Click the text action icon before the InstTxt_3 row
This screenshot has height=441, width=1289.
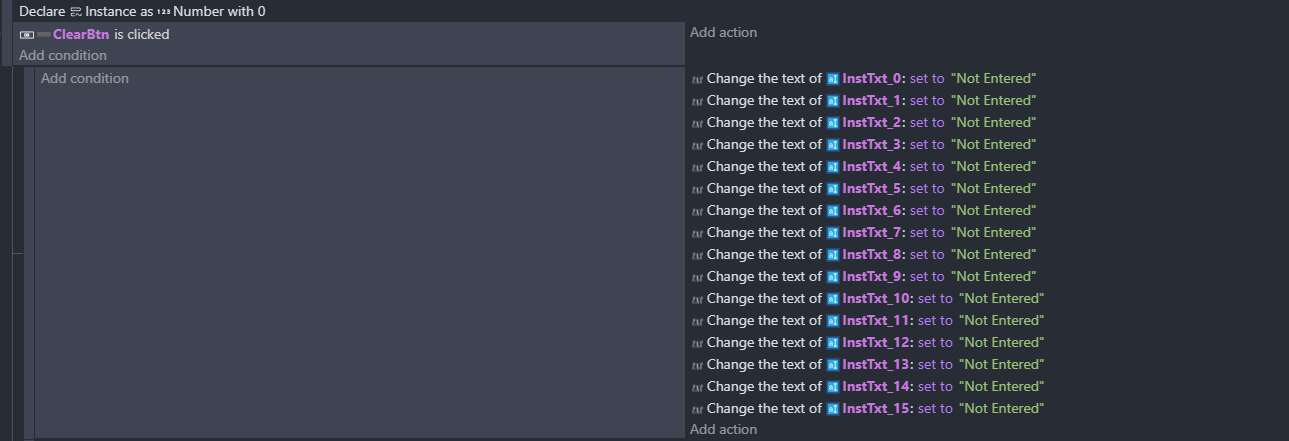[697, 145]
